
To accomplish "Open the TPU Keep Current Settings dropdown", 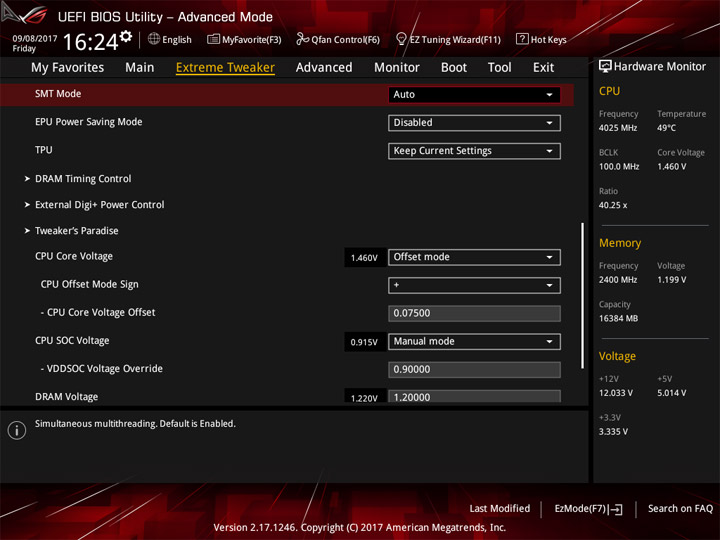I will coord(474,151).
